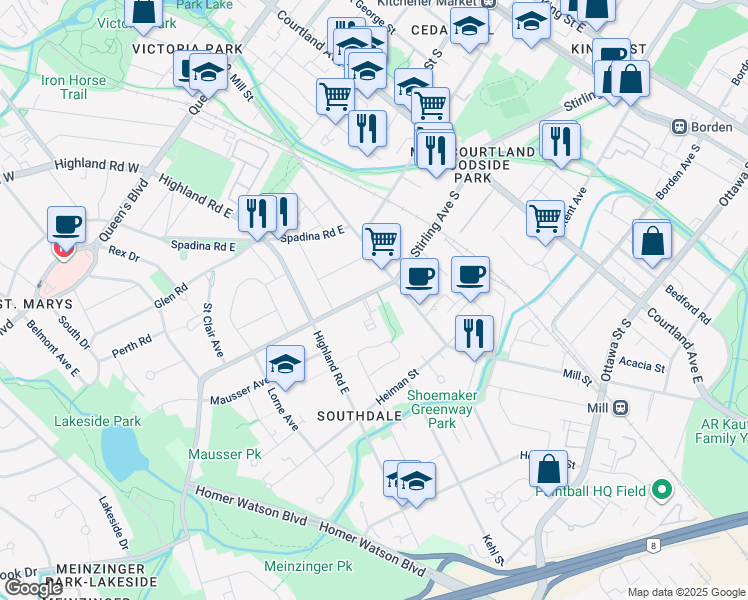Select the school marker on Mausser Ave
The image size is (748, 600).
[x=286, y=364]
